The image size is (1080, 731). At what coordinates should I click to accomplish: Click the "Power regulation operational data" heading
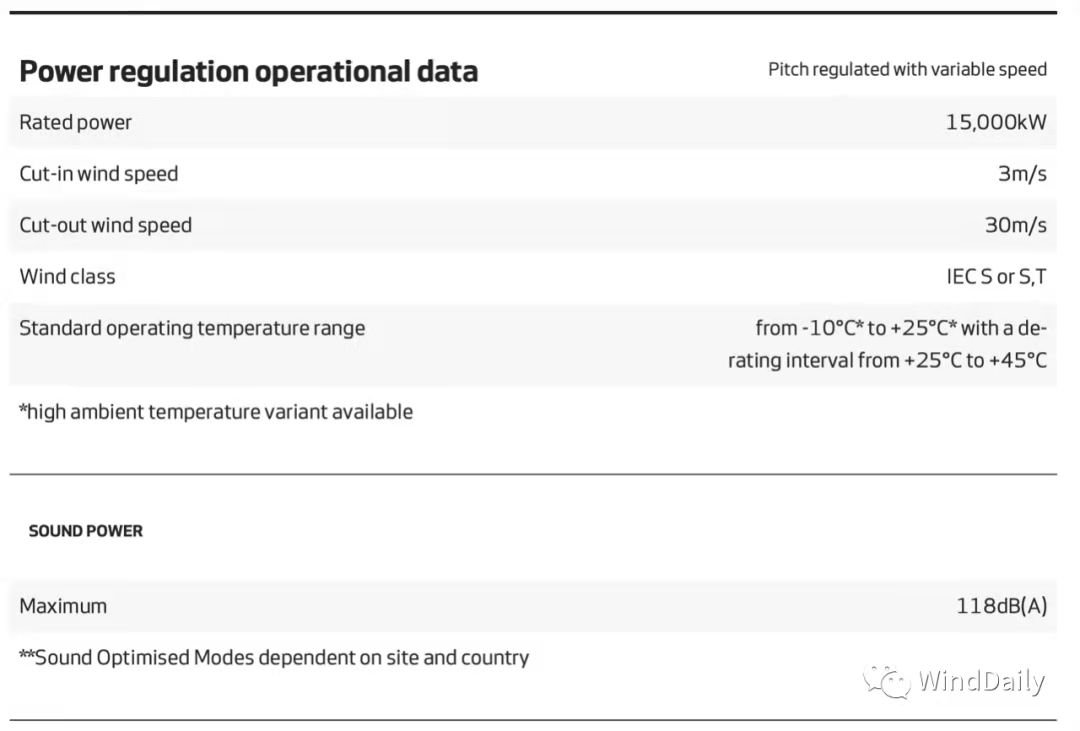[x=248, y=72]
